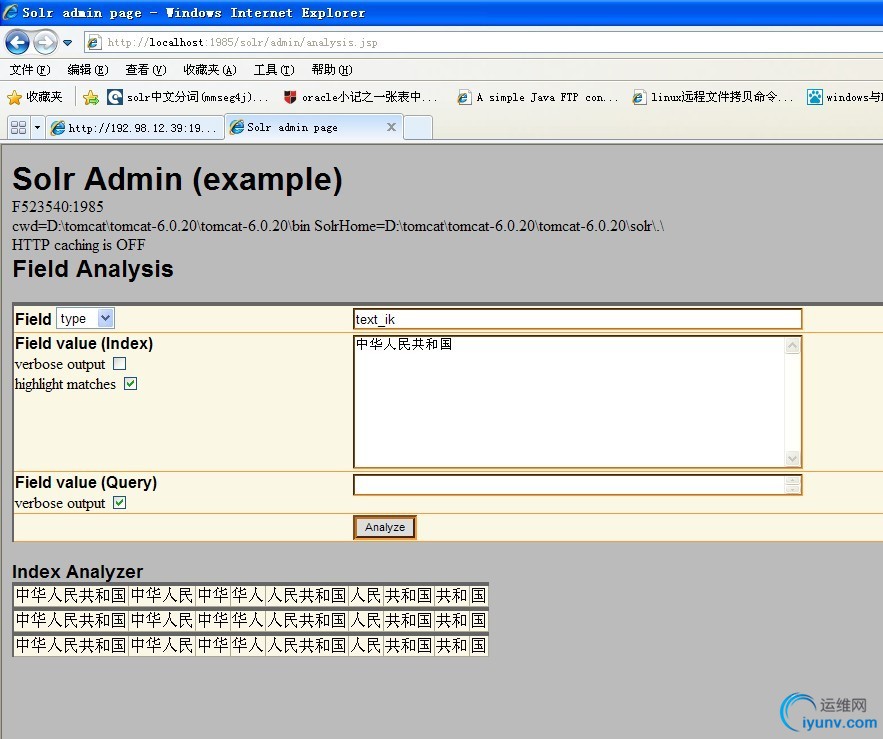Screen dimensions: 883x739
Task: Open solr中文分词(mmseg4j) favorite link
Action: (x=188, y=97)
